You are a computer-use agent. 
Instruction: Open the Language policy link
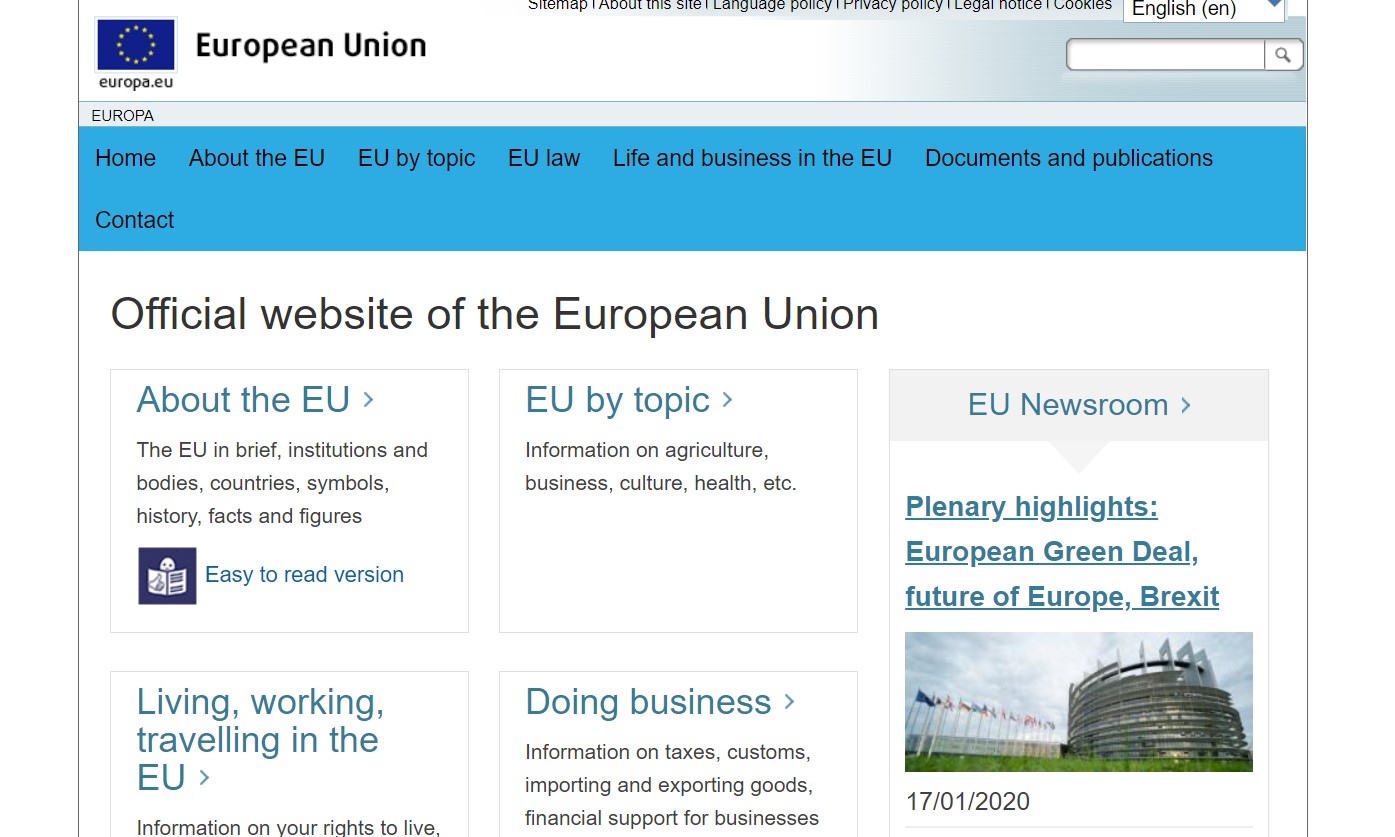click(772, 5)
